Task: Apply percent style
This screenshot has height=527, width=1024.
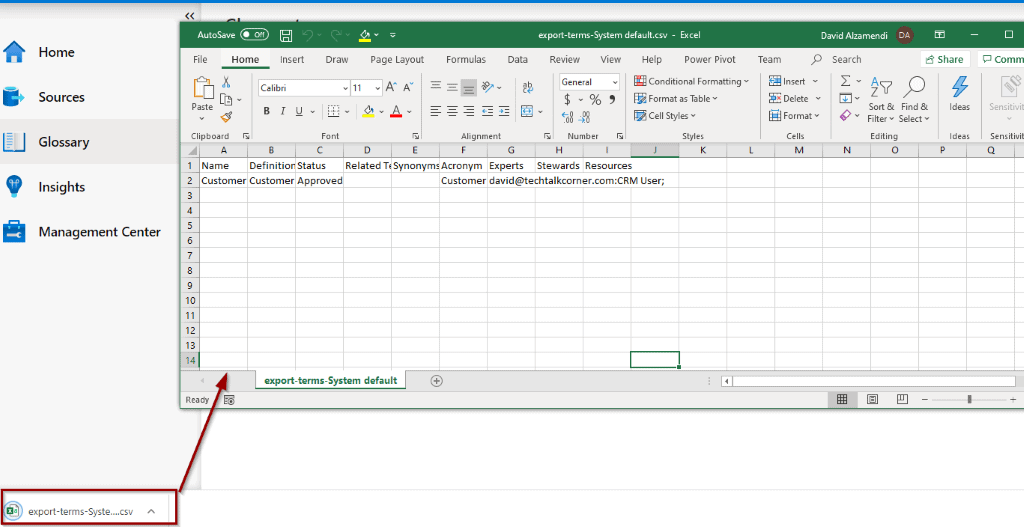Action: coord(595,99)
